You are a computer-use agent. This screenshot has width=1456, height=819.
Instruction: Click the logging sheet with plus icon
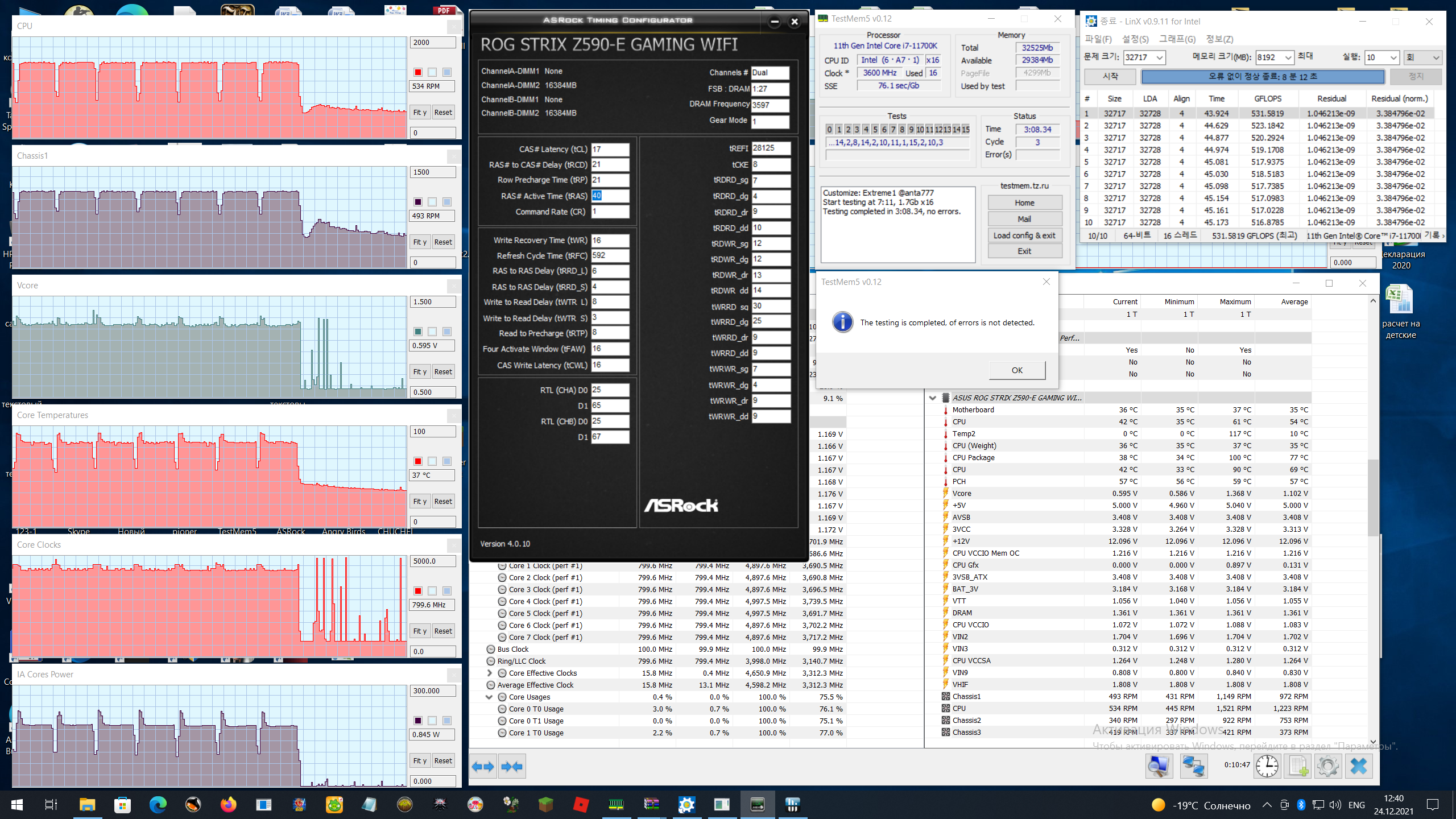[1298, 766]
